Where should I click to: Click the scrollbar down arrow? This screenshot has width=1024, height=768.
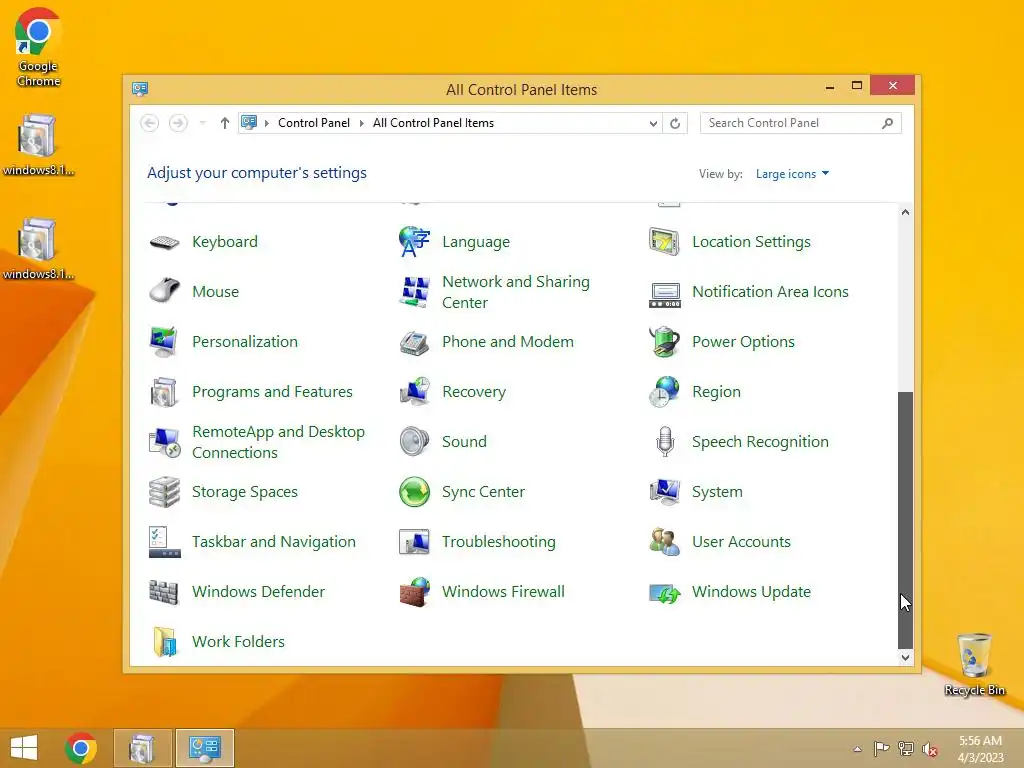coord(905,658)
